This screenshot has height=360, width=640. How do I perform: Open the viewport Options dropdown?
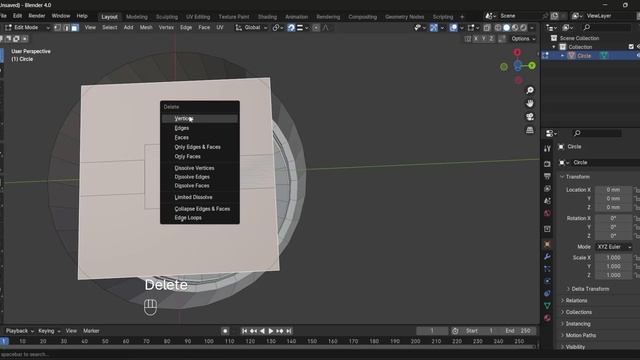[x=523, y=39]
